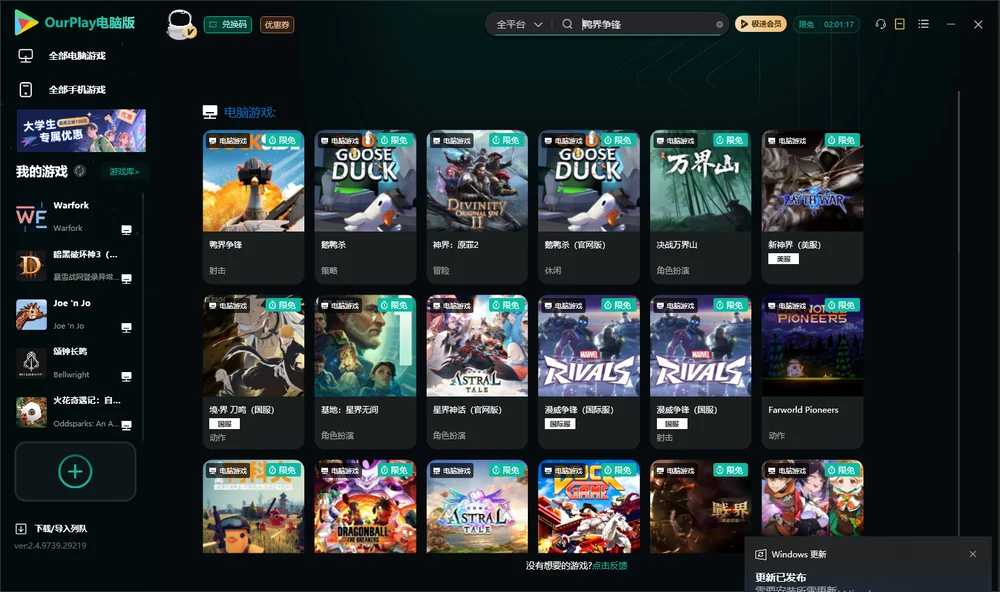1000x592 pixels.
Task: Clear the search field text
Action: [719, 25]
